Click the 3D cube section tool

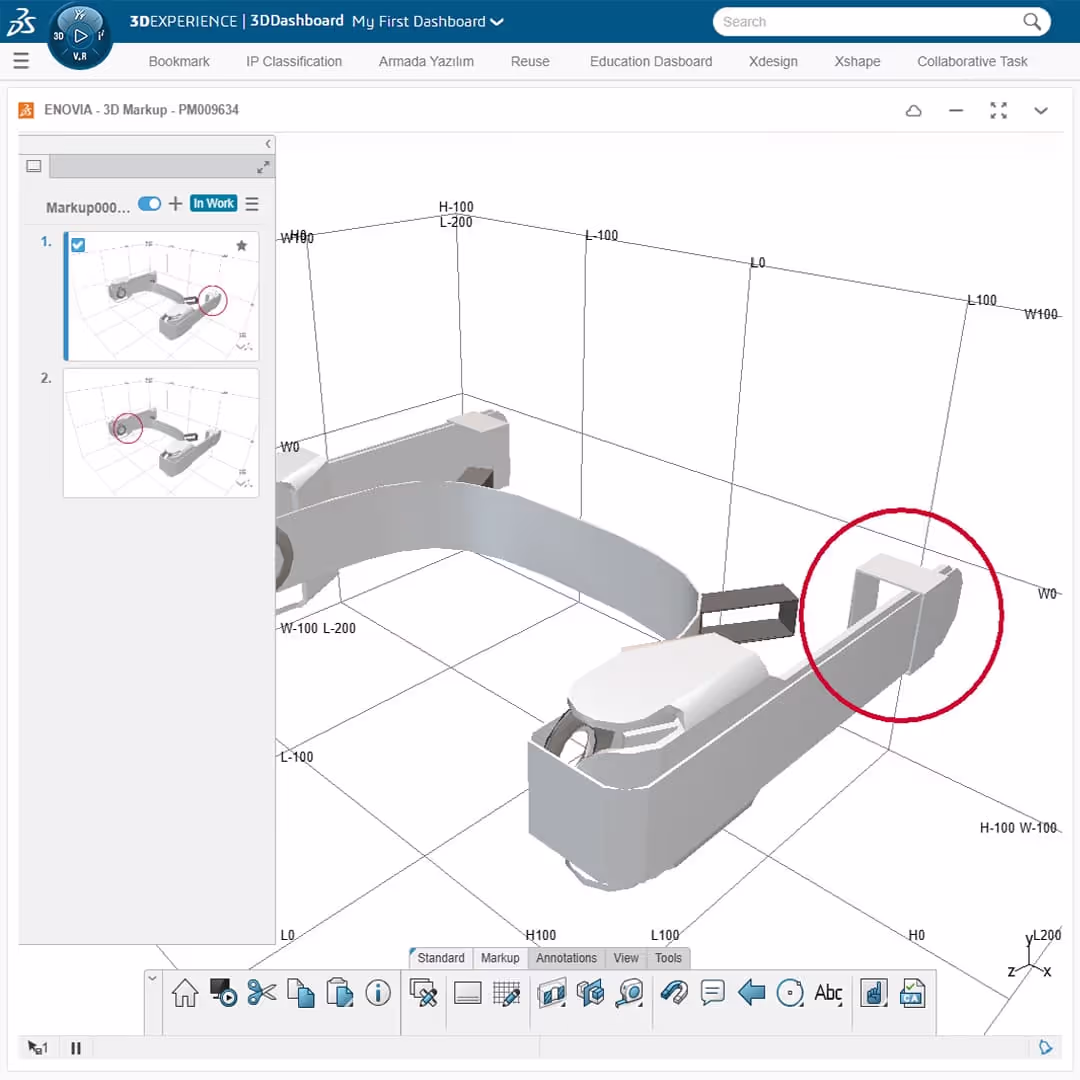pos(590,993)
